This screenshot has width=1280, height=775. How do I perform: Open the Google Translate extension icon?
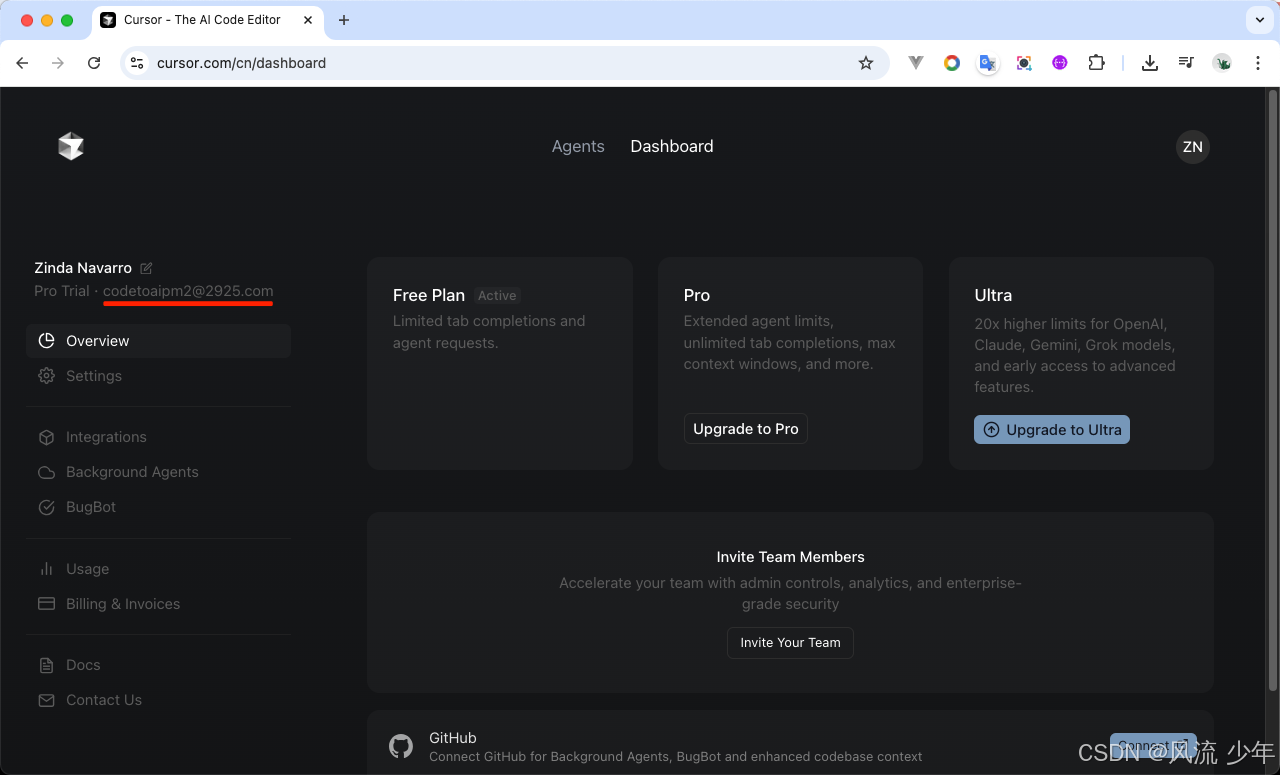[x=987, y=63]
